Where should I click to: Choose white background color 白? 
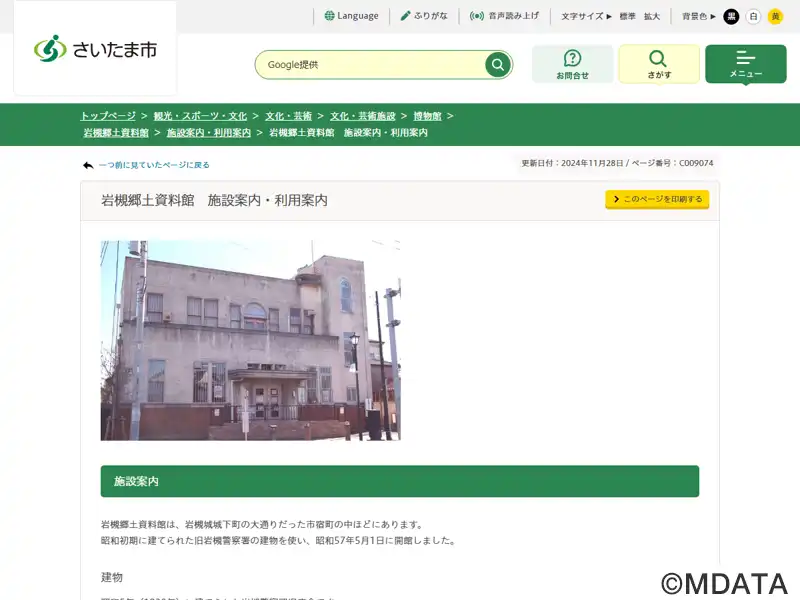[753, 16]
